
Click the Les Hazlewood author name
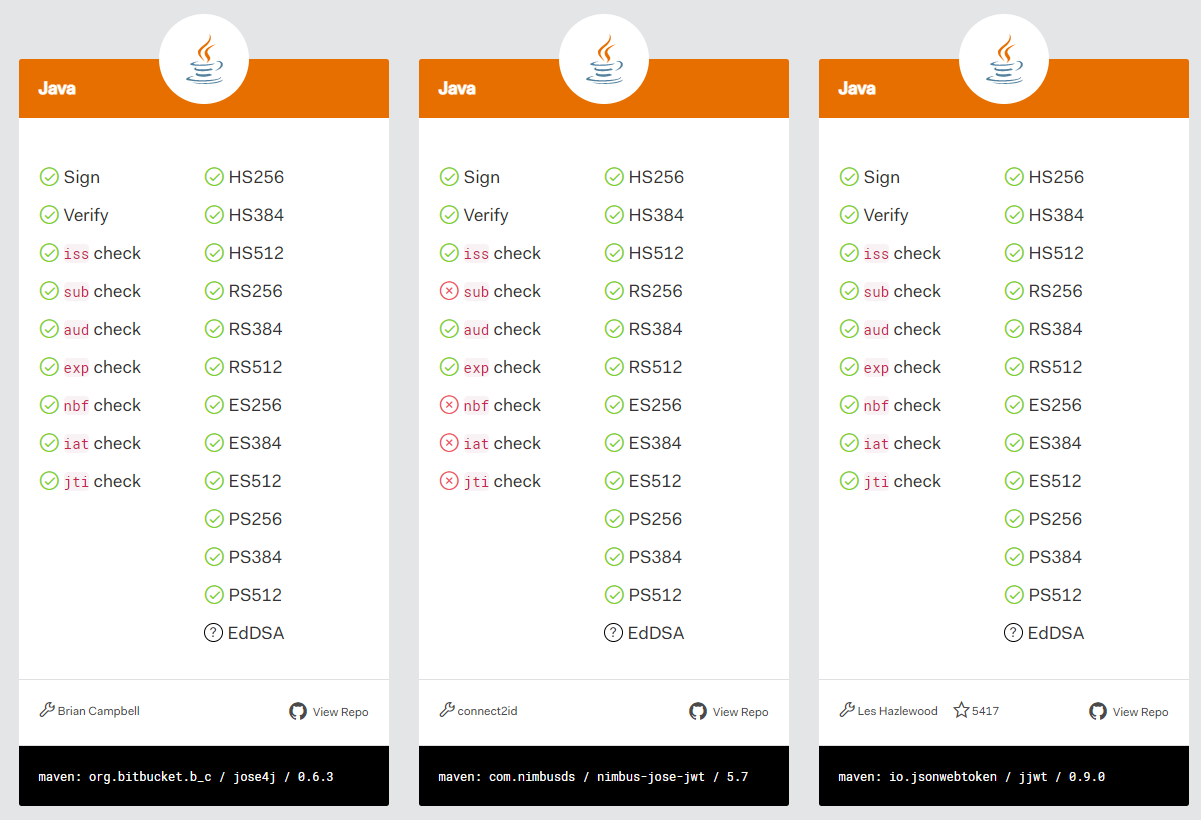898,711
